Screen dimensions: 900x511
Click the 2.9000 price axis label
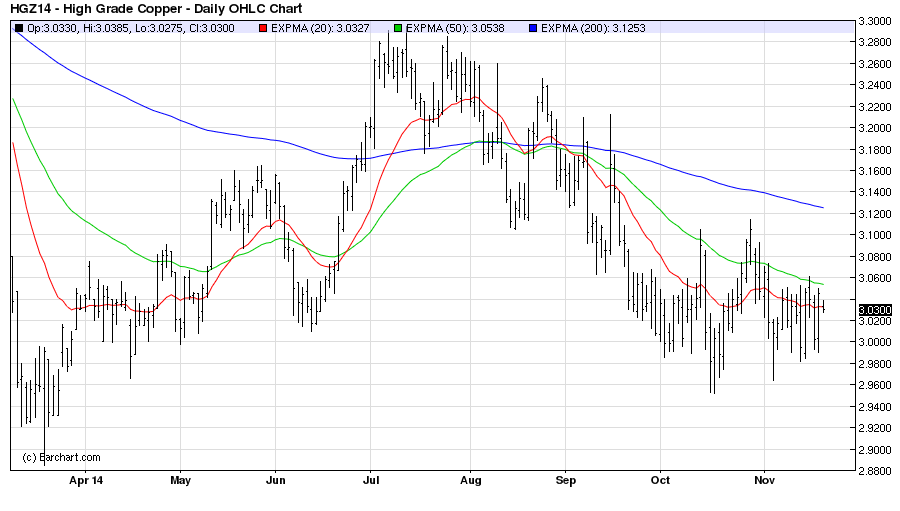875,450
